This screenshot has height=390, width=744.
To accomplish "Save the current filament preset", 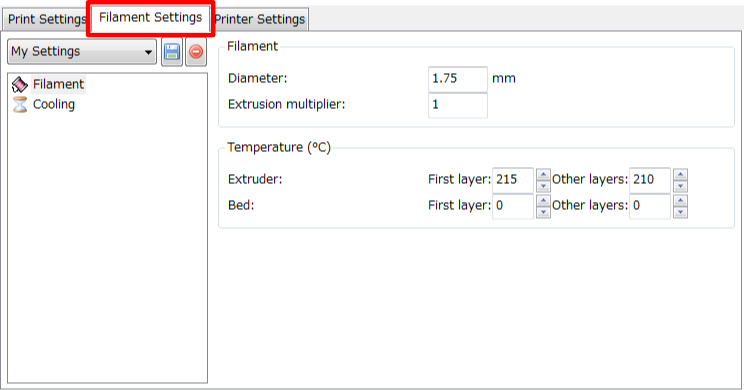I will (172, 52).
